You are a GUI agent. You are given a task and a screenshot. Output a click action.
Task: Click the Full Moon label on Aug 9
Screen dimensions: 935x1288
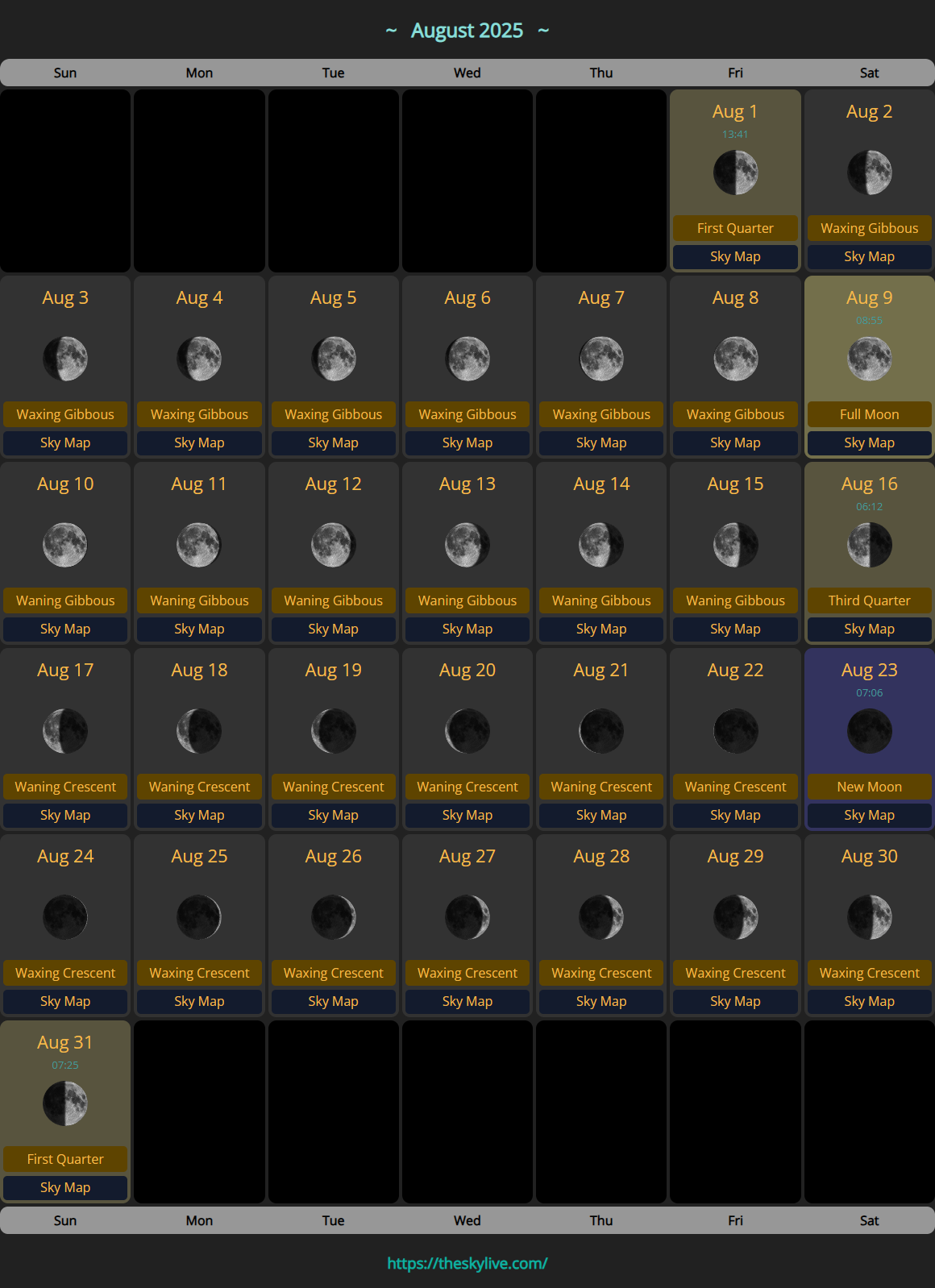869,414
